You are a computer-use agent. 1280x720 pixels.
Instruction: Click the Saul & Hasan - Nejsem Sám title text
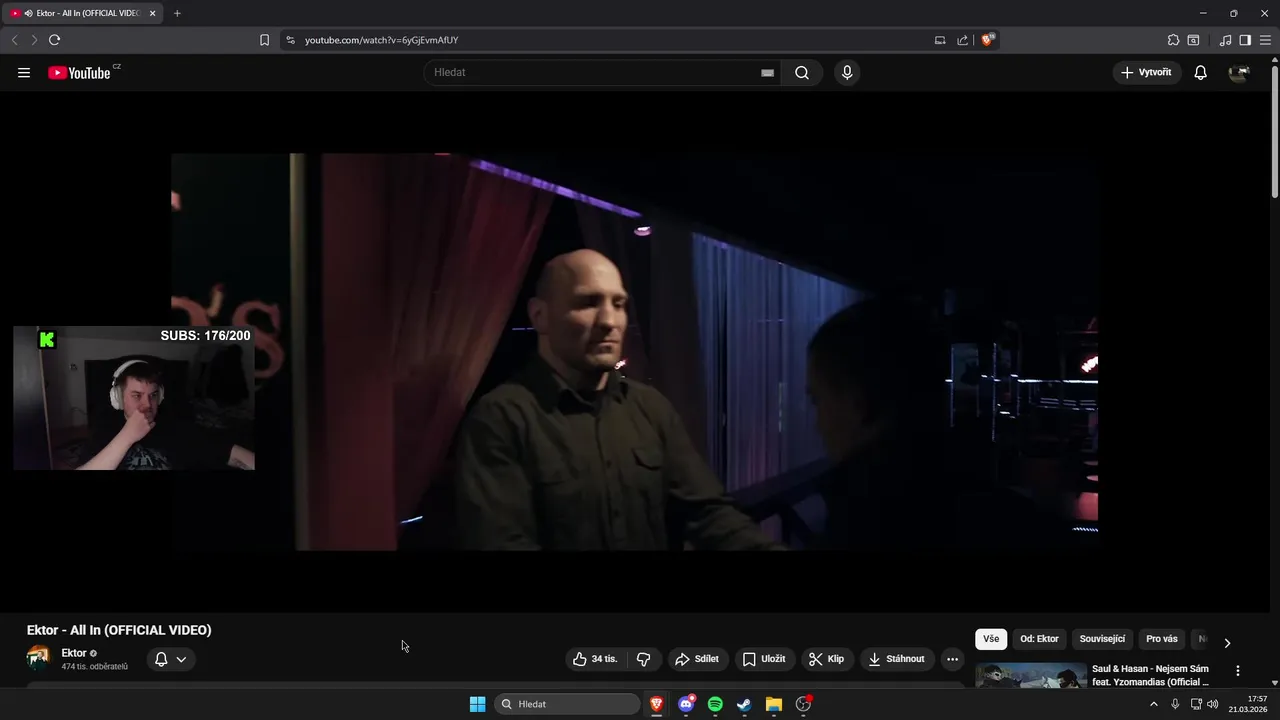(x=1150, y=675)
